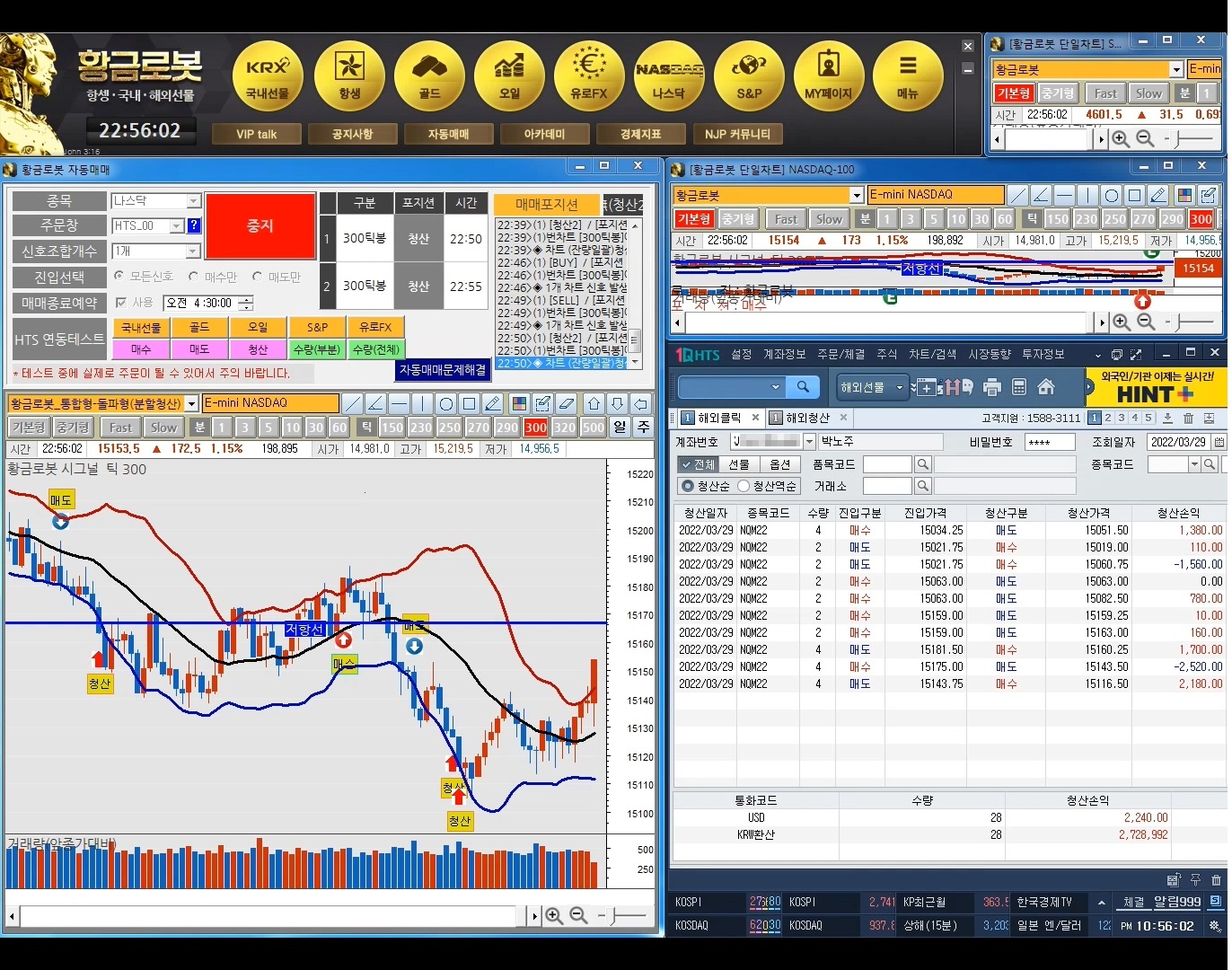
Task: Open 주문/체결 menu in 1Q HTS
Action: [841, 355]
